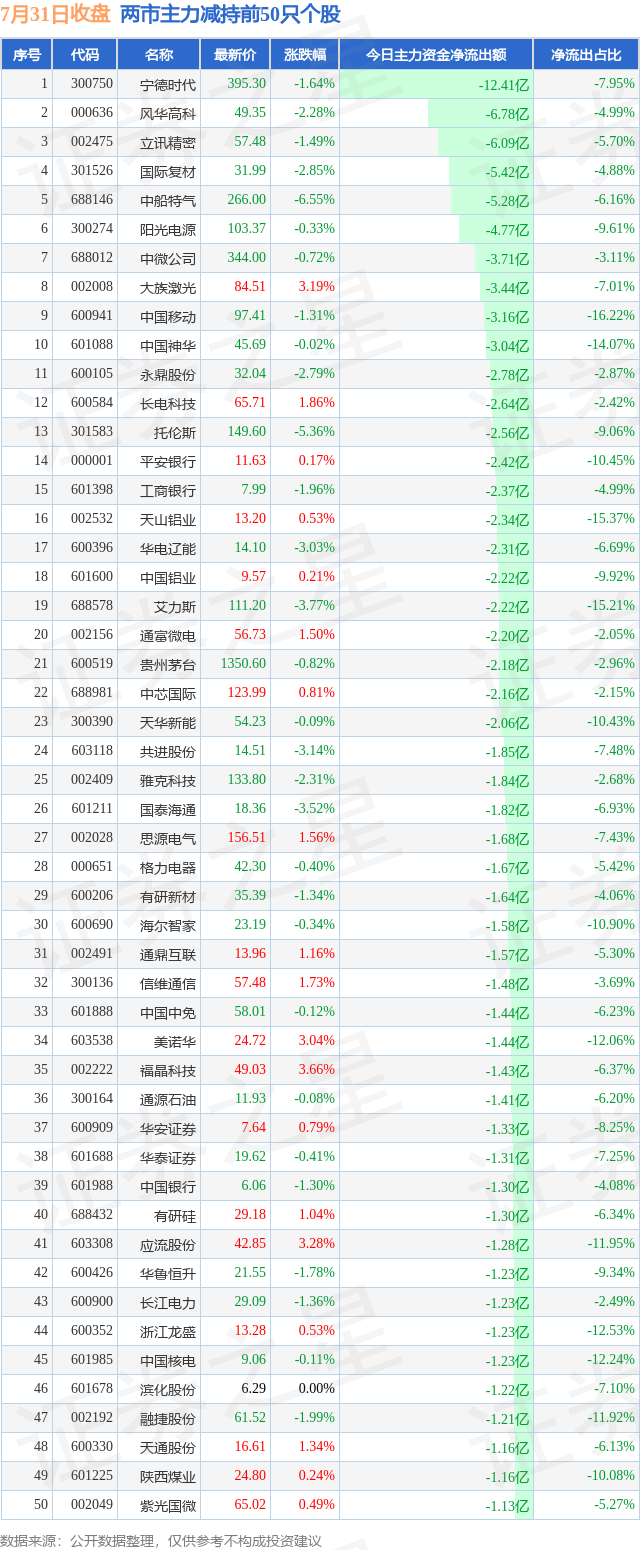The height and width of the screenshot is (1550, 640).
Task: Select the 贵州茅台 row name
Action: tap(168, 664)
